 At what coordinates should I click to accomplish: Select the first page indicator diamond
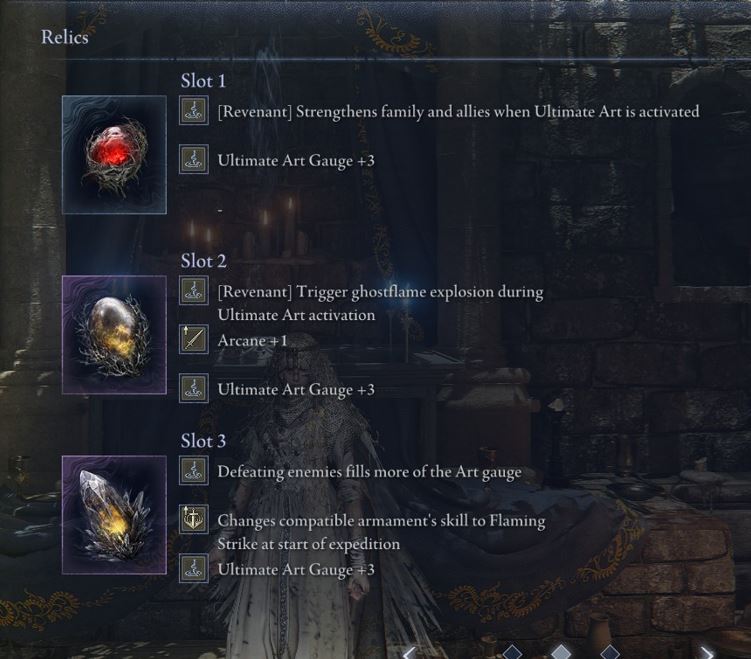click(512, 652)
